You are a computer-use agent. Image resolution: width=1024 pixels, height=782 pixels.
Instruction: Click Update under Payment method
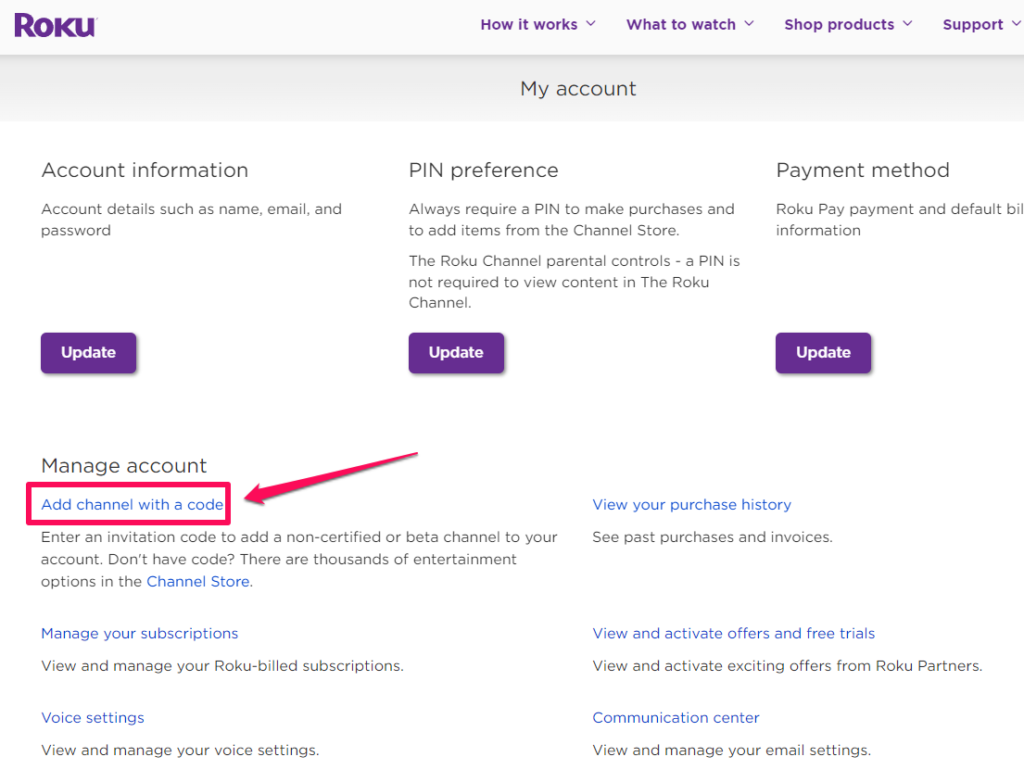tap(823, 353)
